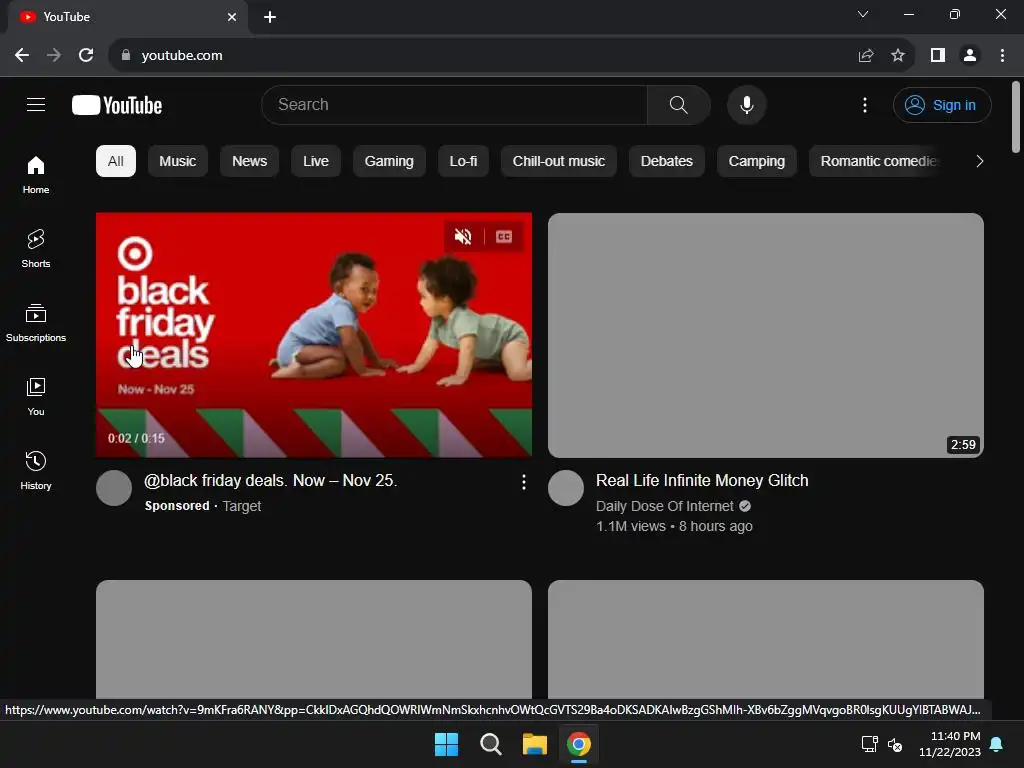The image size is (1024, 768).
Task: Click the address bar URL youtube.com
Action: click(x=182, y=56)
